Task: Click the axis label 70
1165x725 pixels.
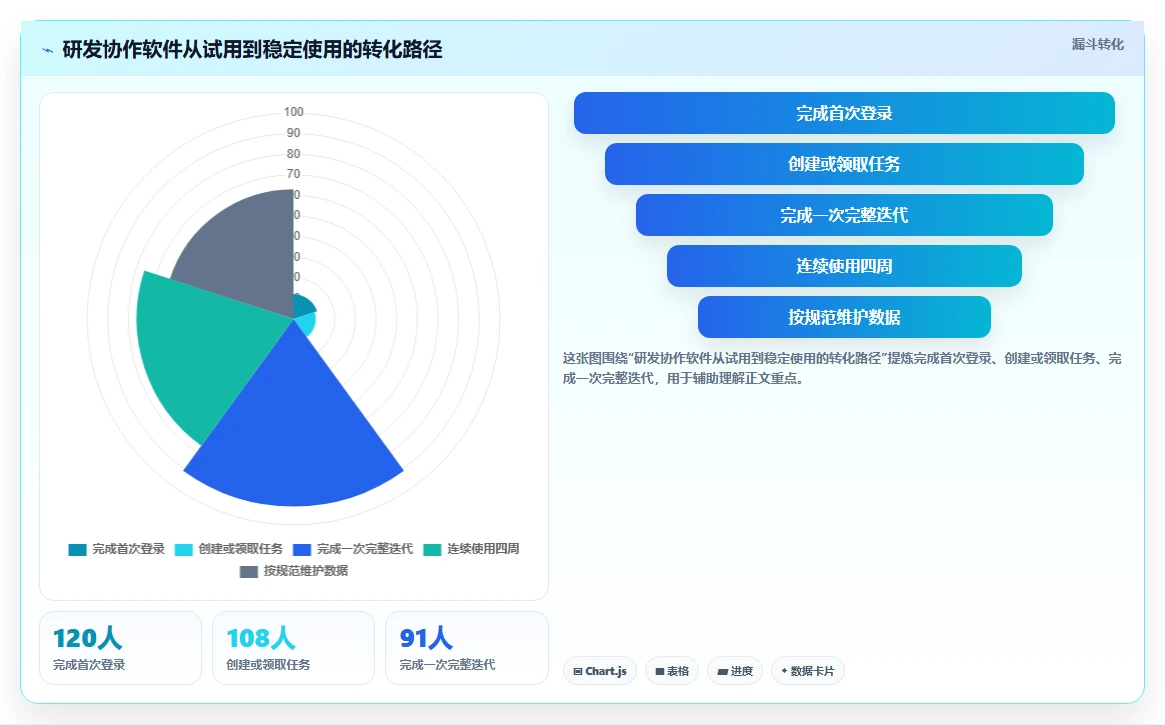Action: coord(293,174)
